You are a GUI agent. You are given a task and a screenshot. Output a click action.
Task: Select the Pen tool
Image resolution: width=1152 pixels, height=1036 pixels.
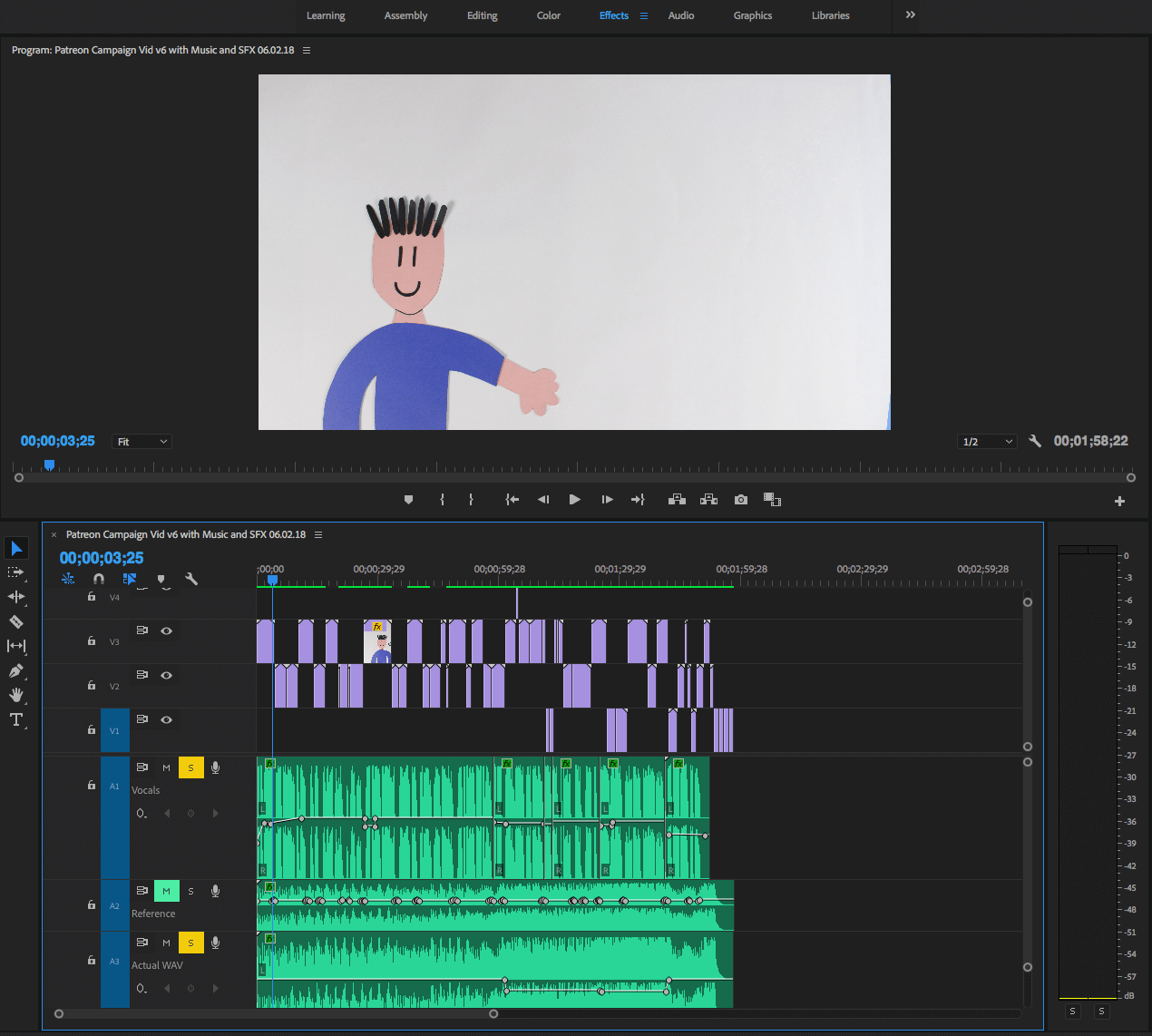pos(15,671)
